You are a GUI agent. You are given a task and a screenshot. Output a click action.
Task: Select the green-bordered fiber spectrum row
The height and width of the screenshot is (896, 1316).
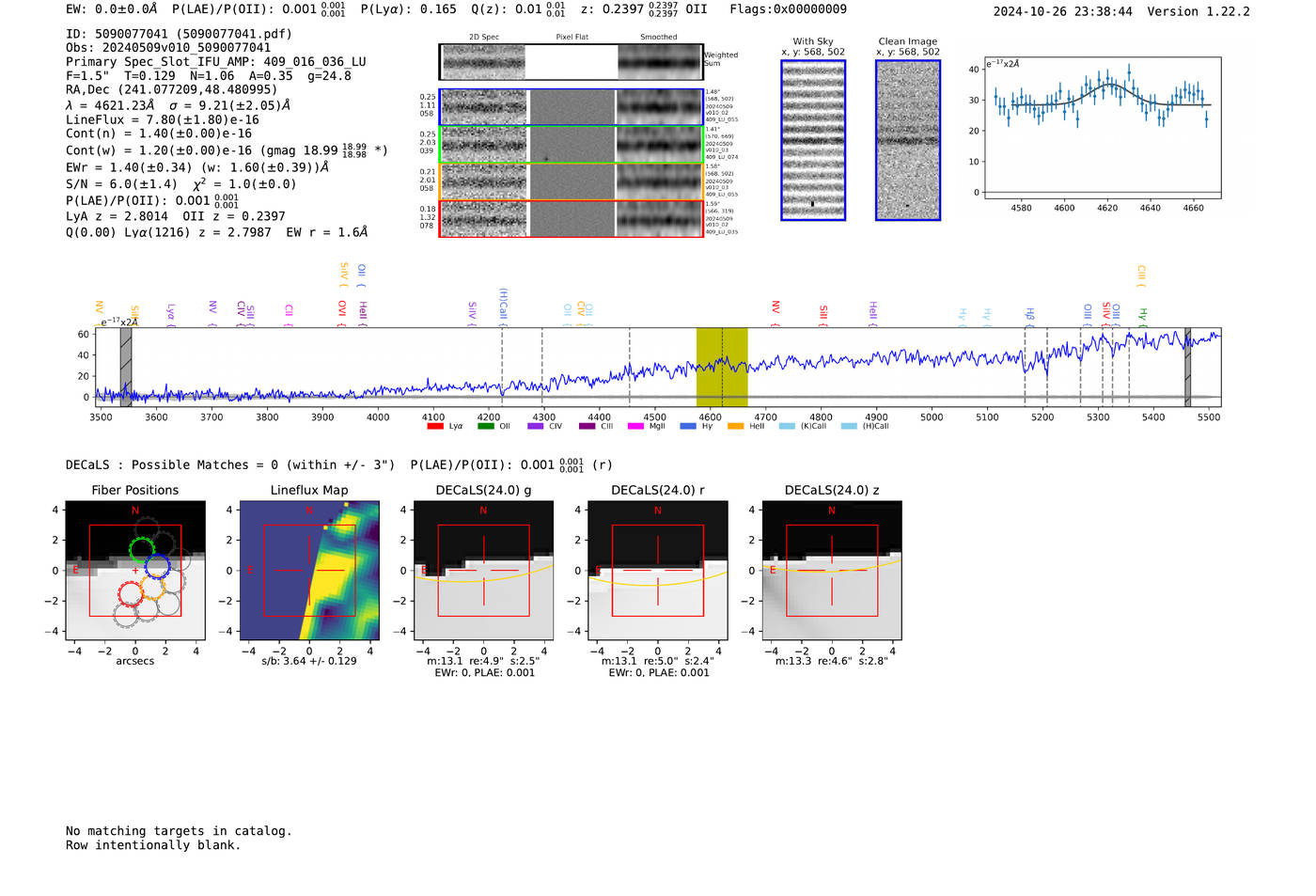(x=571, y=145)
